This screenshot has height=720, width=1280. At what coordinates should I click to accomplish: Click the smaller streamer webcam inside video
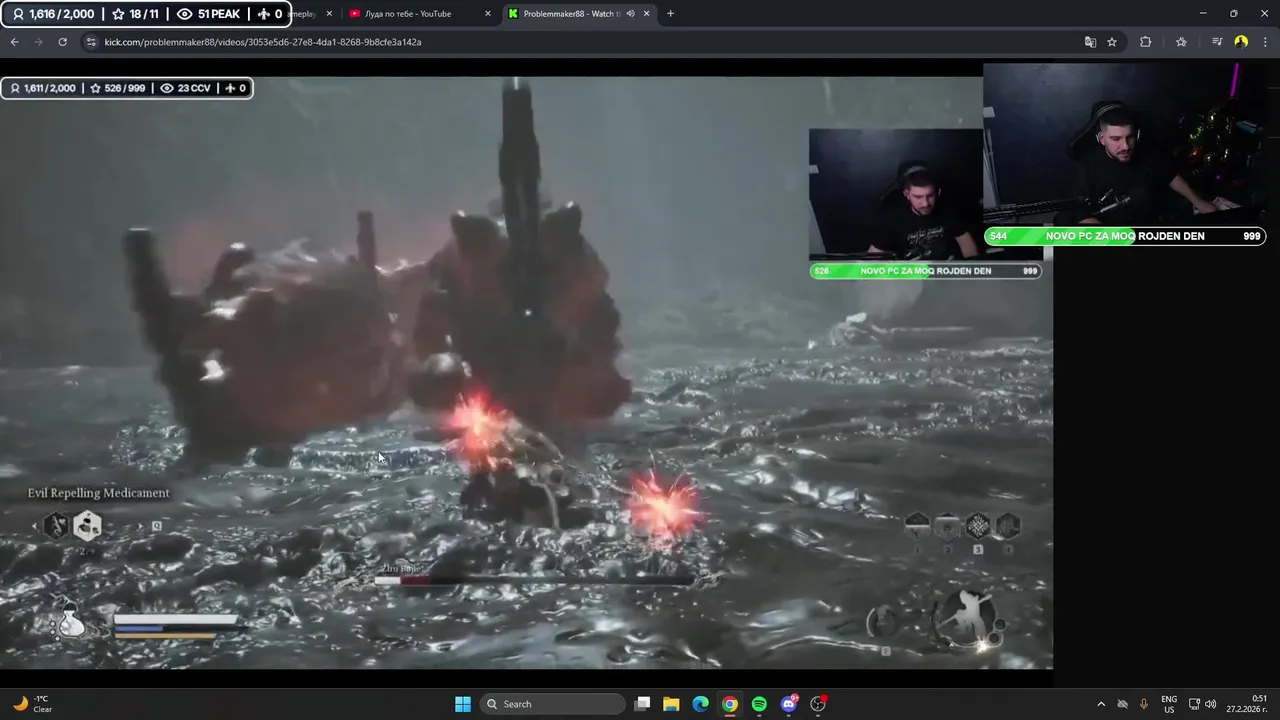click(x=896, y=195)
